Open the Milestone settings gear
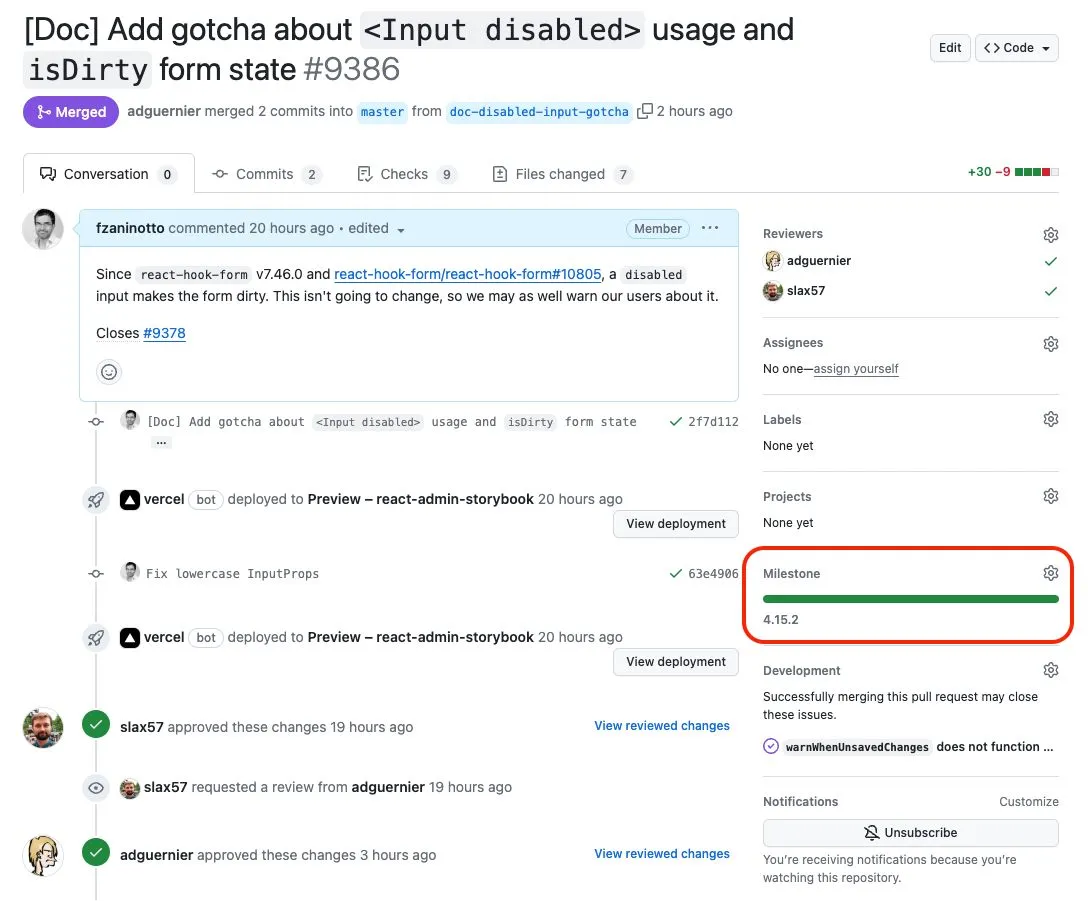This screenshot has height=901, width=1088. (x=1051, y=572)
